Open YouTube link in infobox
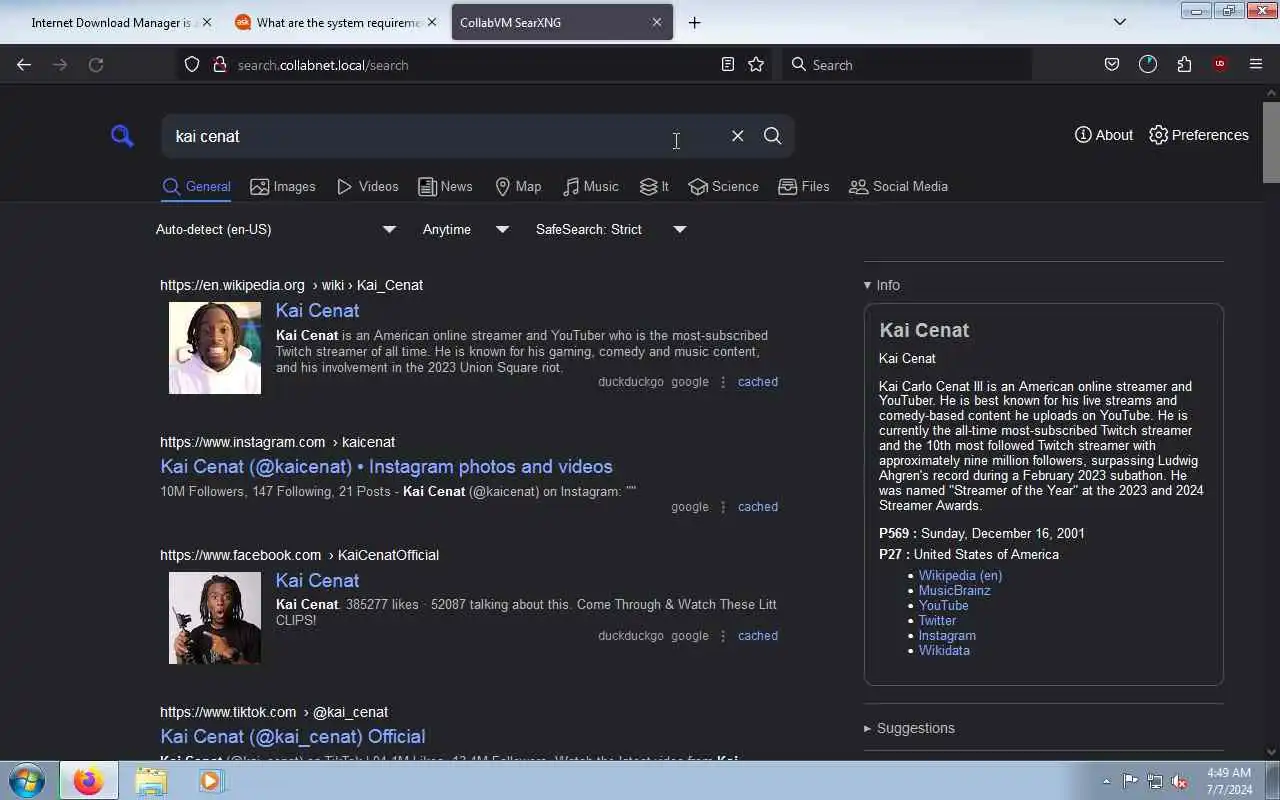 click(x=943, y=606)
